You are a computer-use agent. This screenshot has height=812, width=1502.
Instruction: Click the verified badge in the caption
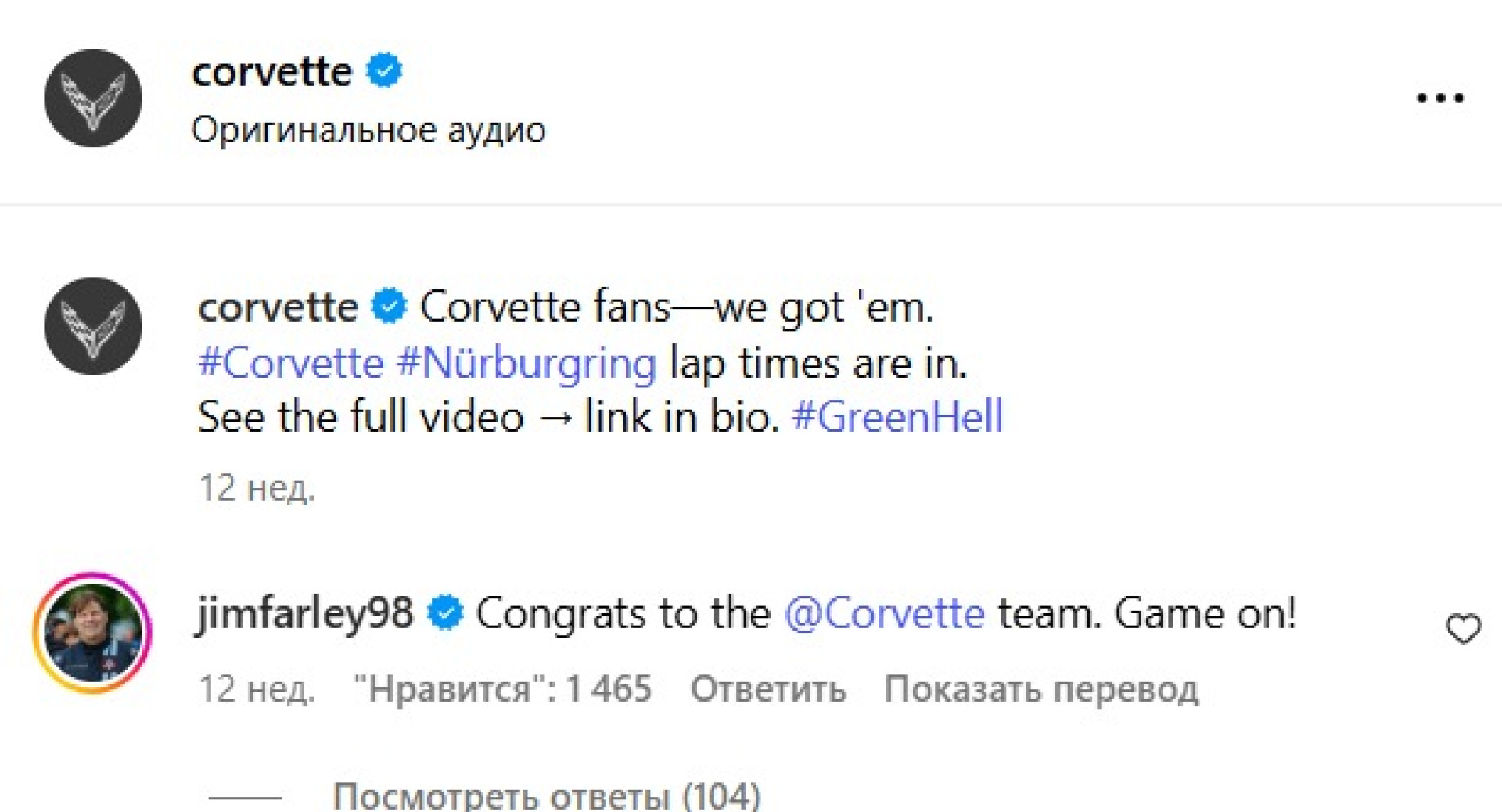[389, 306]
